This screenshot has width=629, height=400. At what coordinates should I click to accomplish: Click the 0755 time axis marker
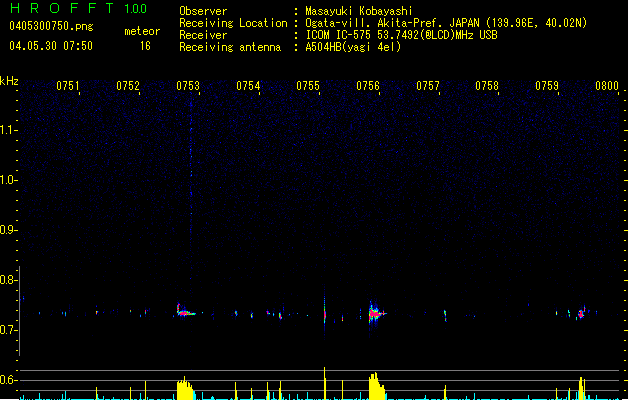tap(308, 86)
